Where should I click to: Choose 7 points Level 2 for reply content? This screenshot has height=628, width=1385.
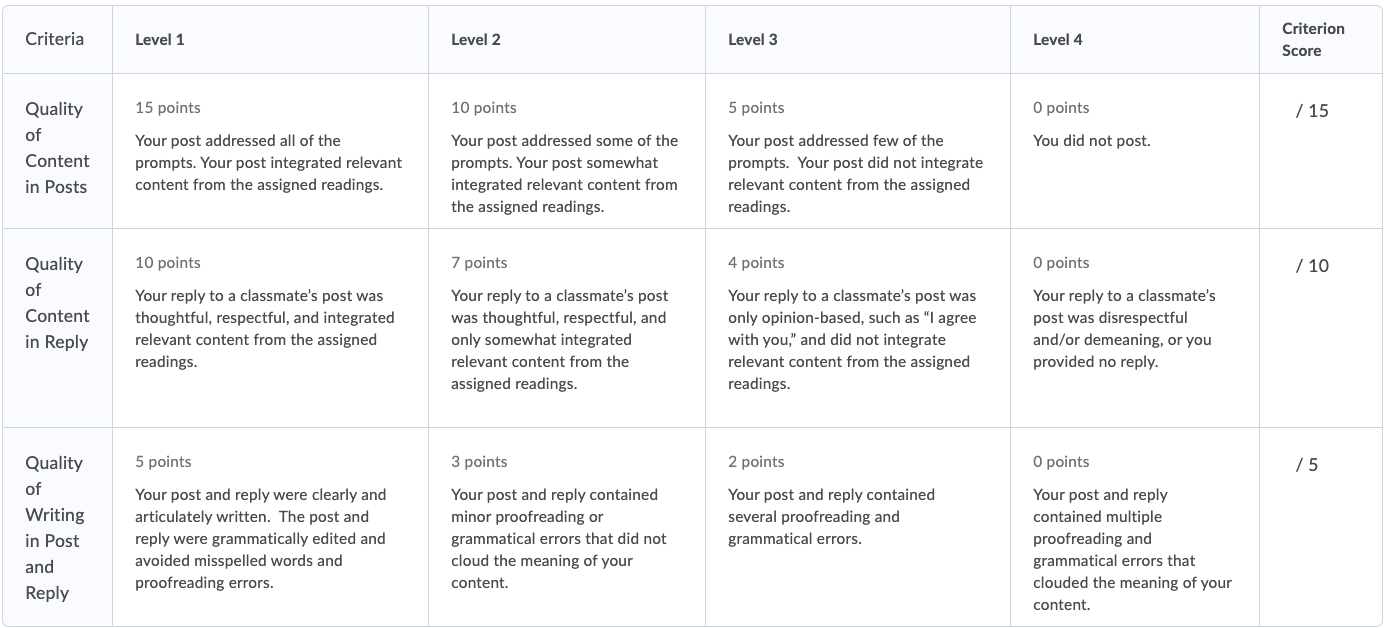(567, 328)
